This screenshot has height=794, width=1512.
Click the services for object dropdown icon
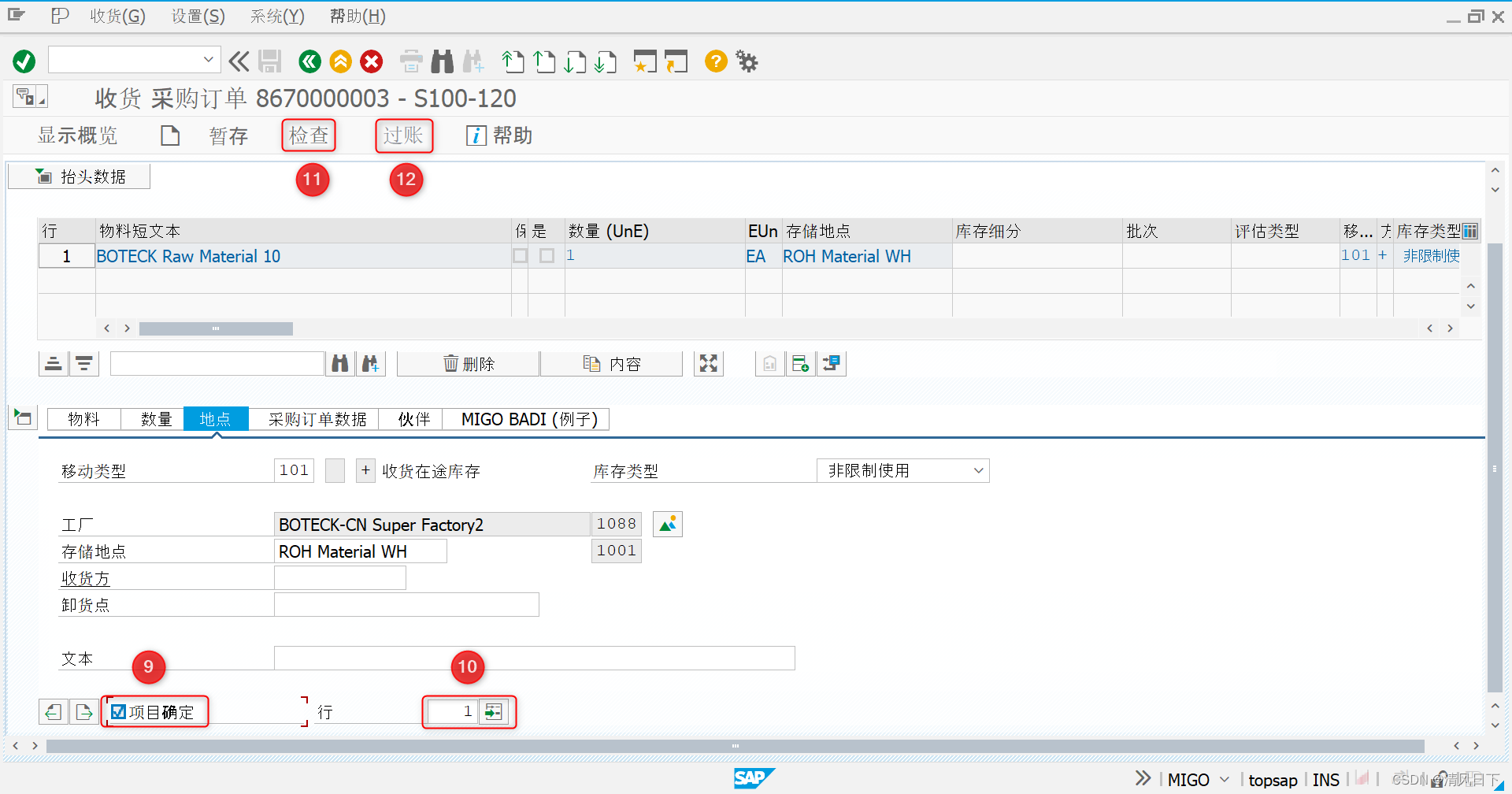(30, 97)
